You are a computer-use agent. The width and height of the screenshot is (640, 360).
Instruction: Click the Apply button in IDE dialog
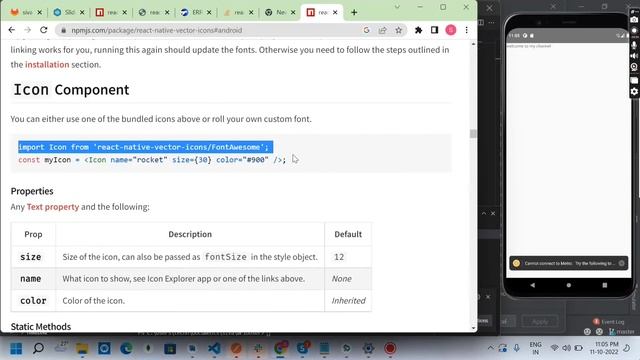click(539, 322)
